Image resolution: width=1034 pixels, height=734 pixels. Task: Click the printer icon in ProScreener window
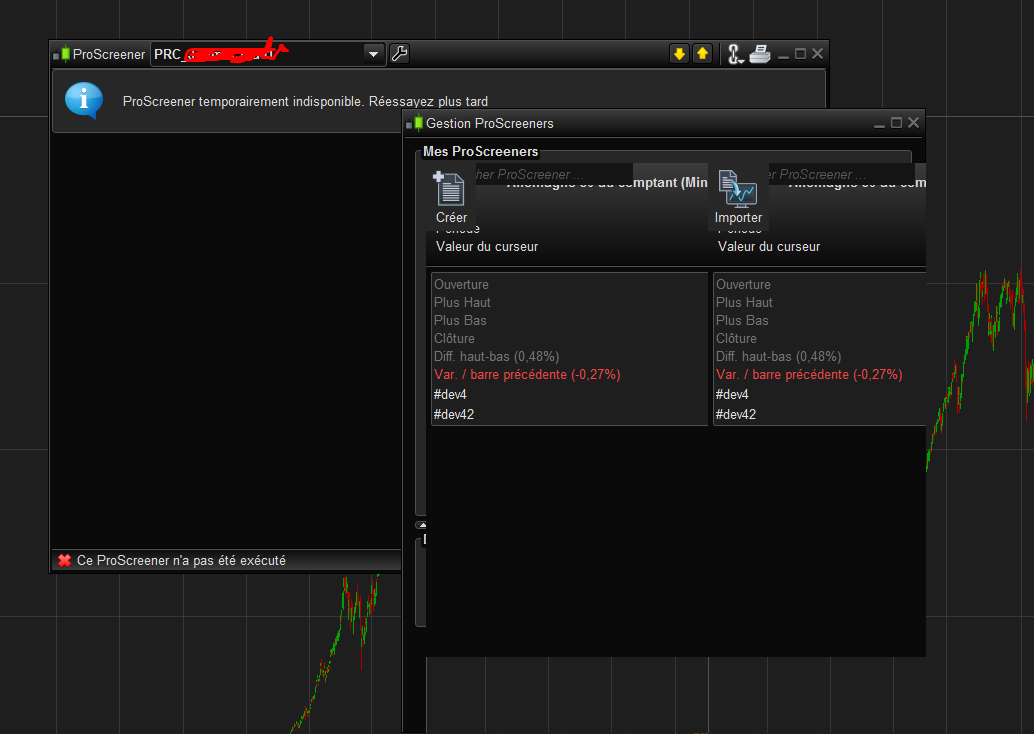tap(760, 53)
